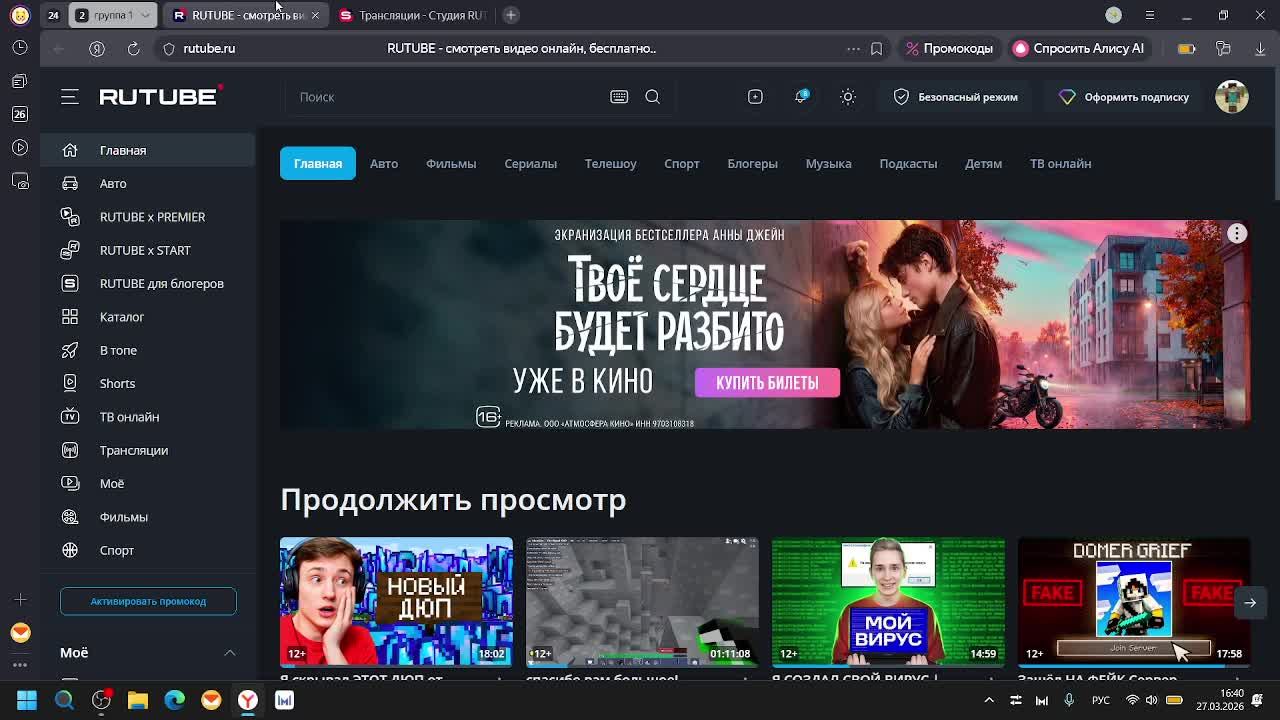Open В топе in the sidebar
The width and height of the screenshot is (1280, 720).
pyautogui.click(x=148, y=350)
